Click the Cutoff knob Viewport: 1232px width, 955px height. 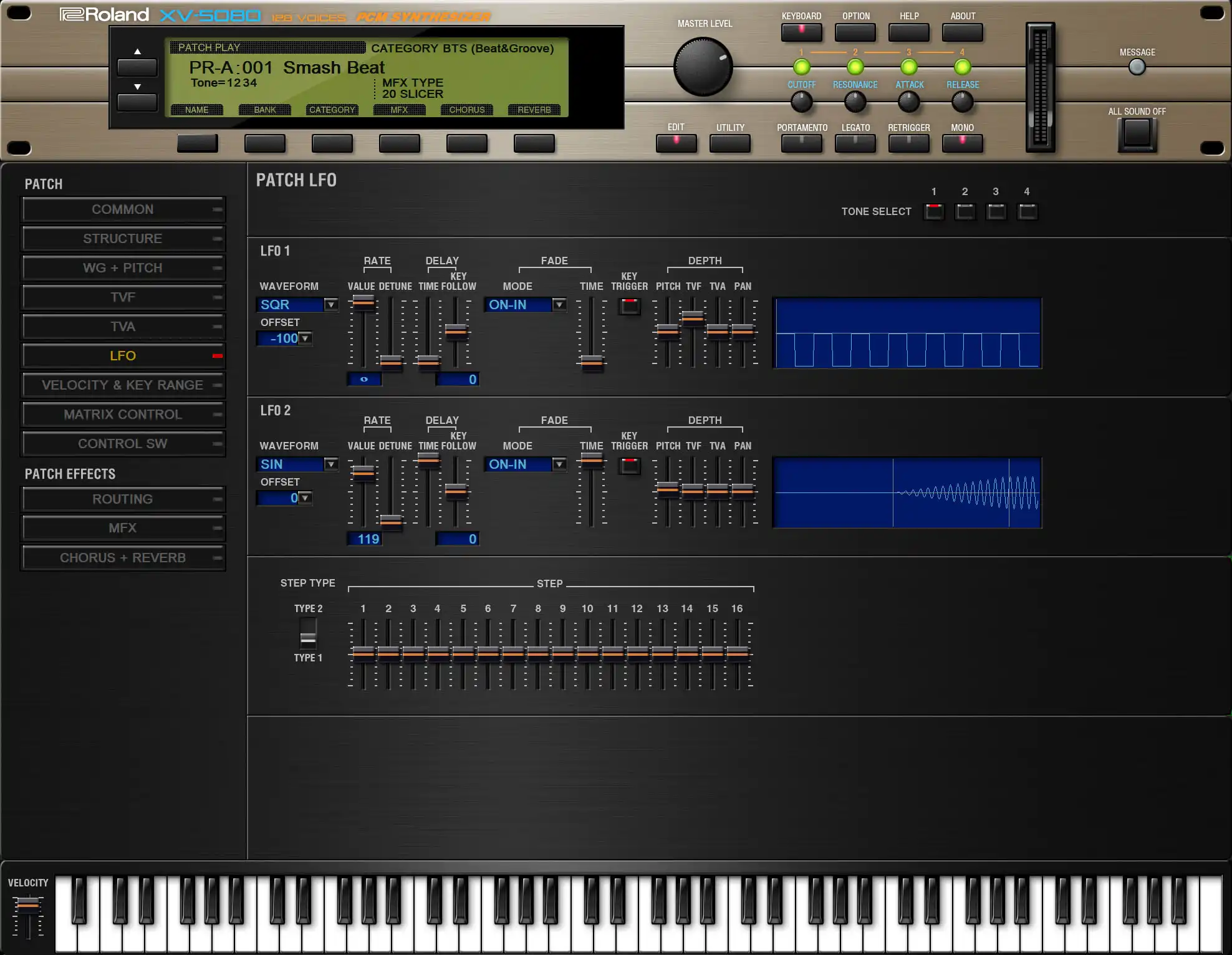coord(801,102)
